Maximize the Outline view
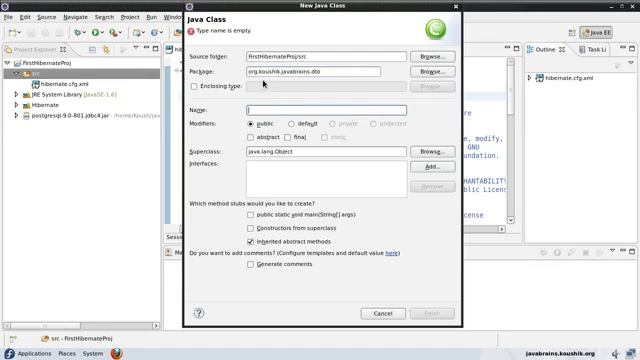Image resolution: width=640 pixels, height=360 pixels. (632, 49)
